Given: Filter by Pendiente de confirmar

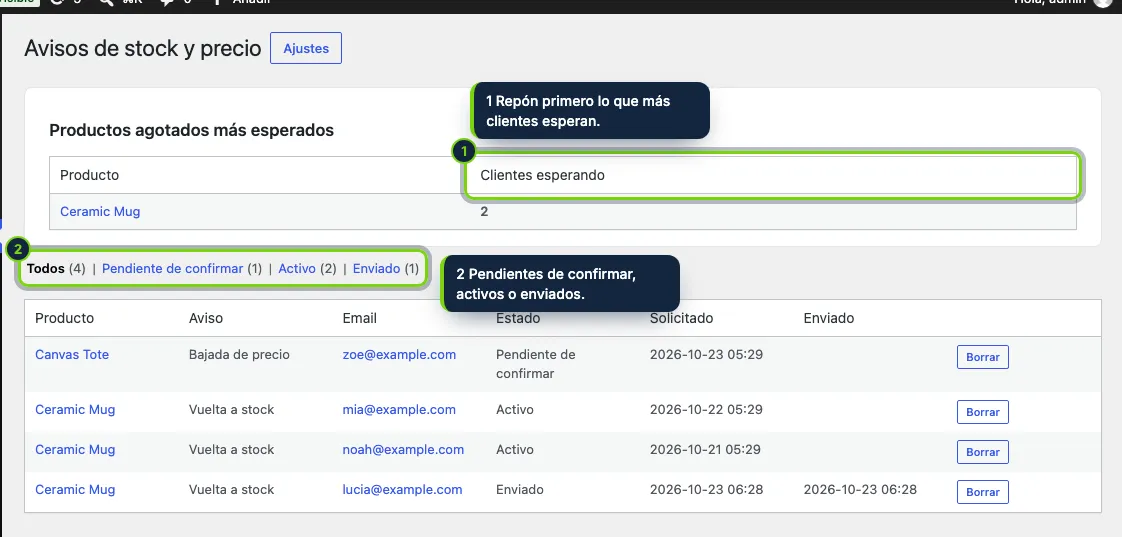Looking at the screenshot, I should coord(172,268).
